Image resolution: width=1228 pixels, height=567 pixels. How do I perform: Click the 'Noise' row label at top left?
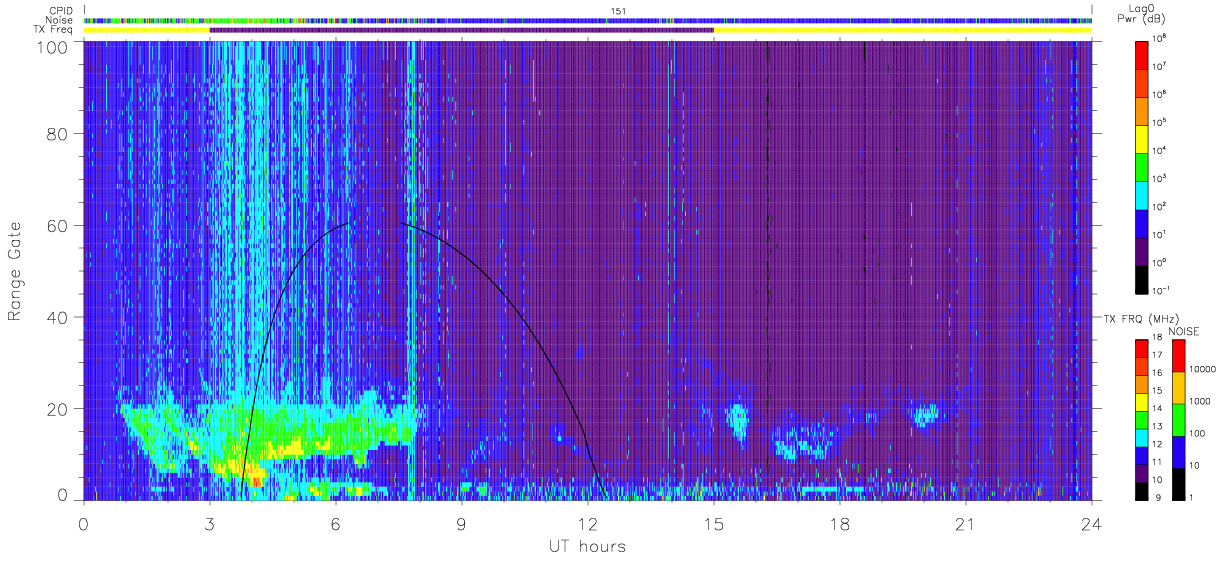tap(60, 20)
